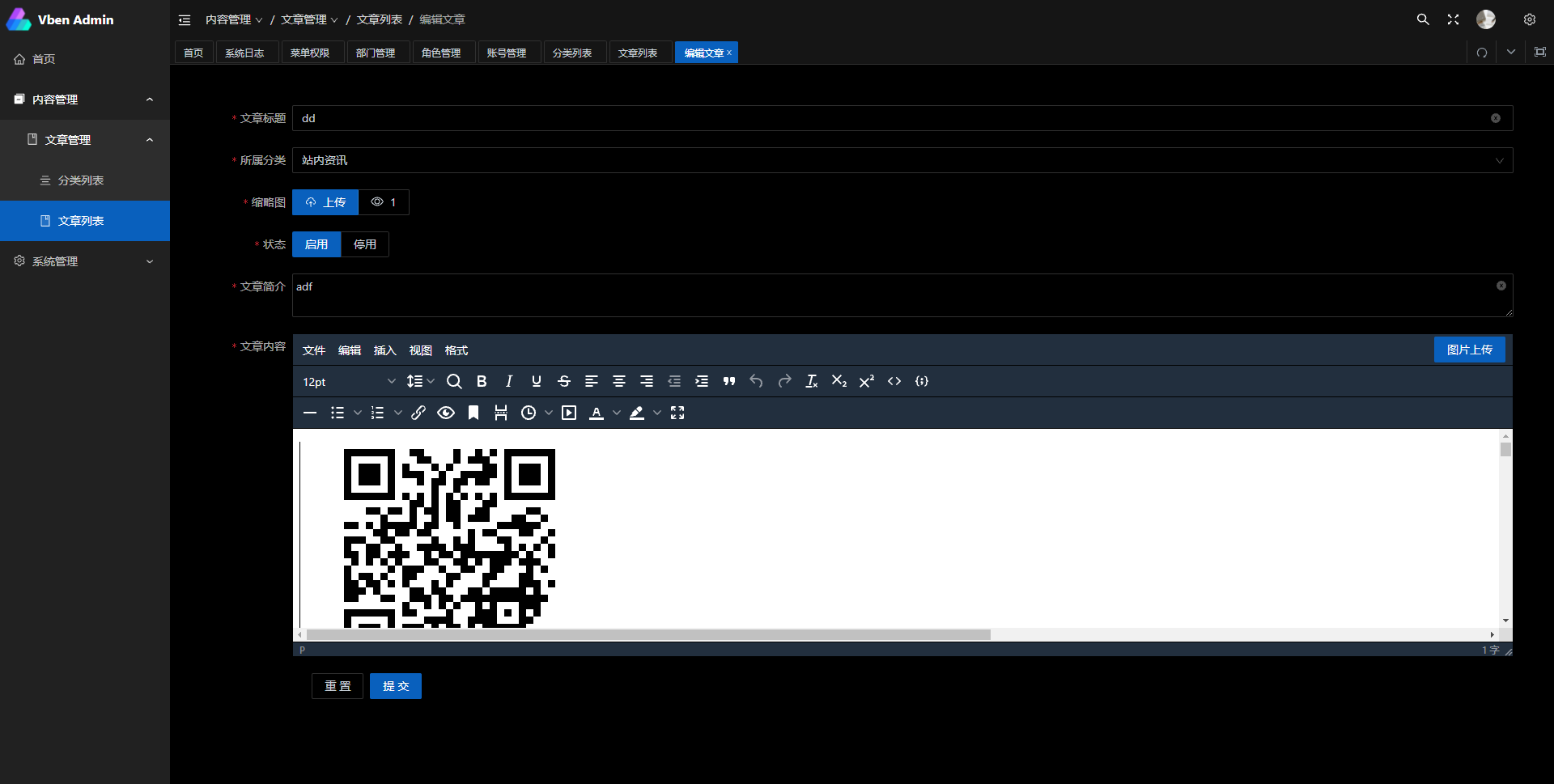Open 视图 editor menu
This screenshot has width=1554, height=784.
(x=421, y=350)
